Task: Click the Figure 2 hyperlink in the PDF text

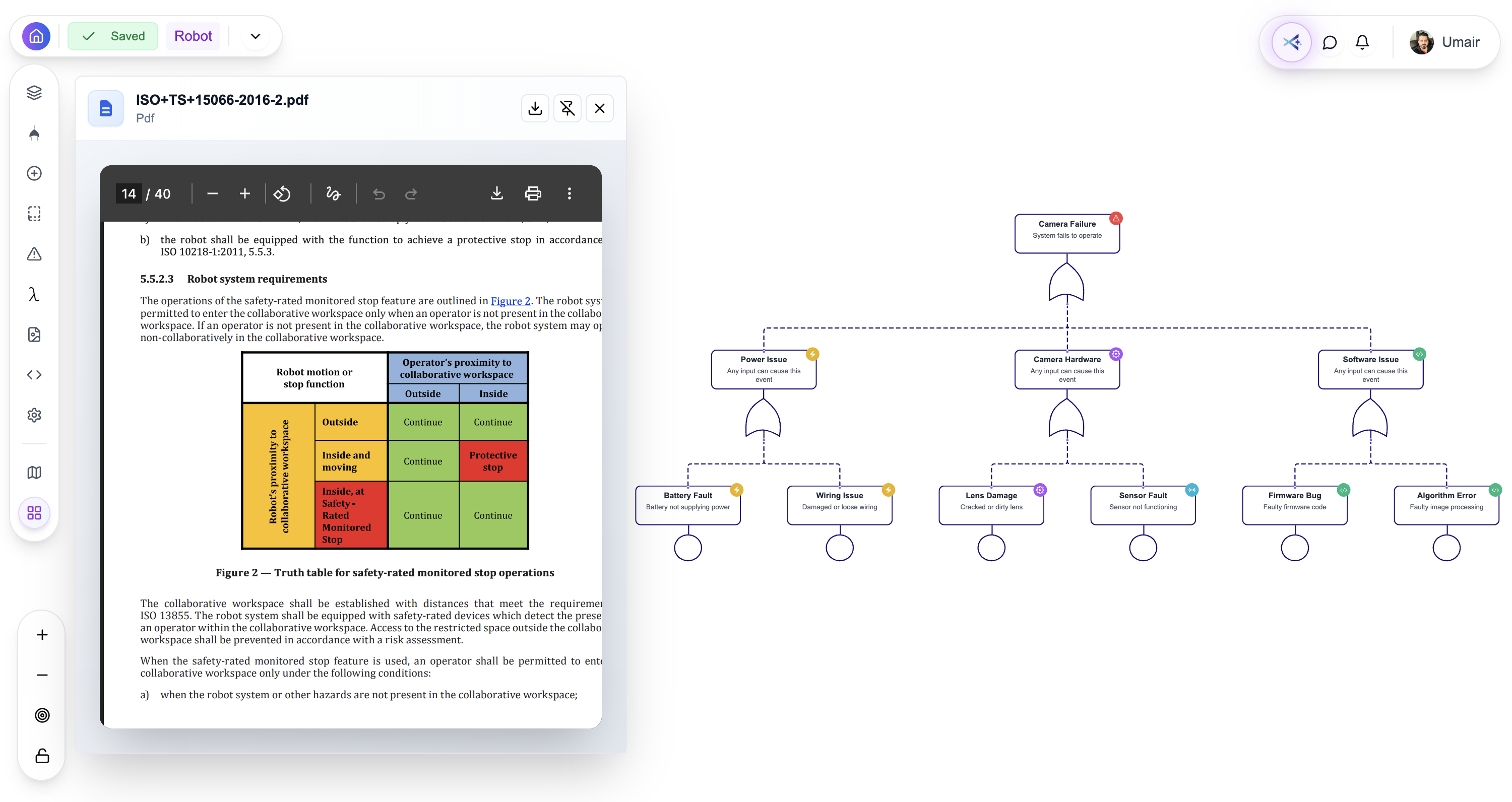Action: (x=510, y=300)
